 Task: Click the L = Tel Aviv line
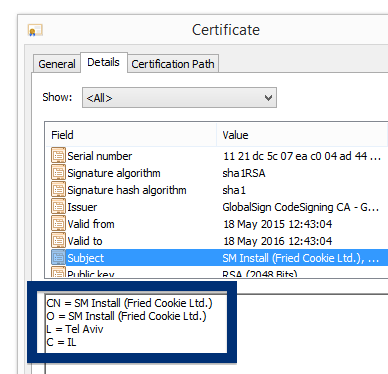[x=75, y=329]
